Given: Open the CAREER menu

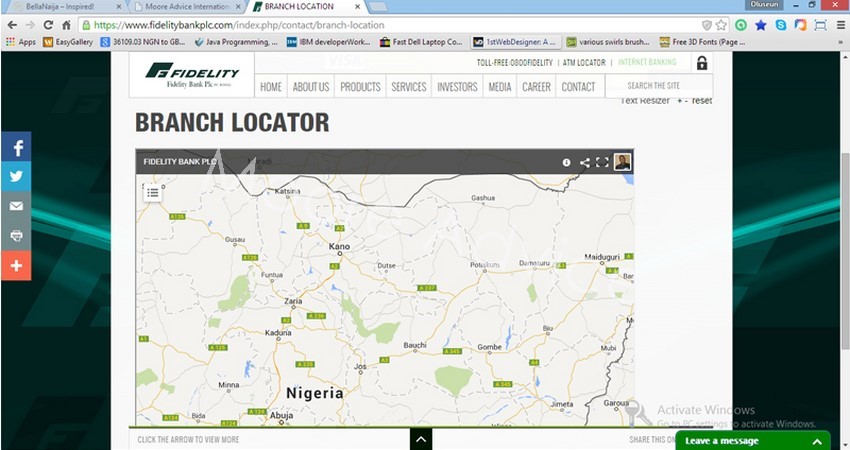Looking at the screenshot, I should coord(536,87).
